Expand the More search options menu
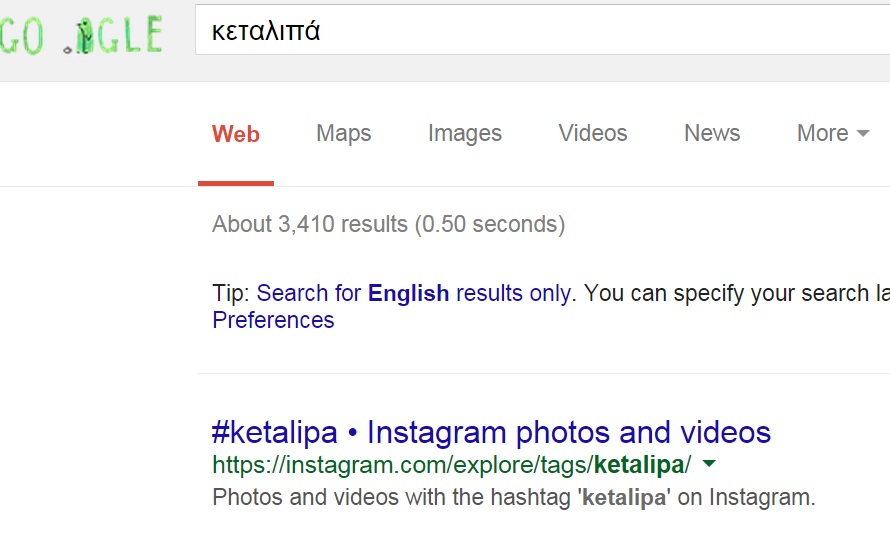Image resolution: width=890 pixels, height=543 pixels. pyautogui.click(x=833, y=133)
